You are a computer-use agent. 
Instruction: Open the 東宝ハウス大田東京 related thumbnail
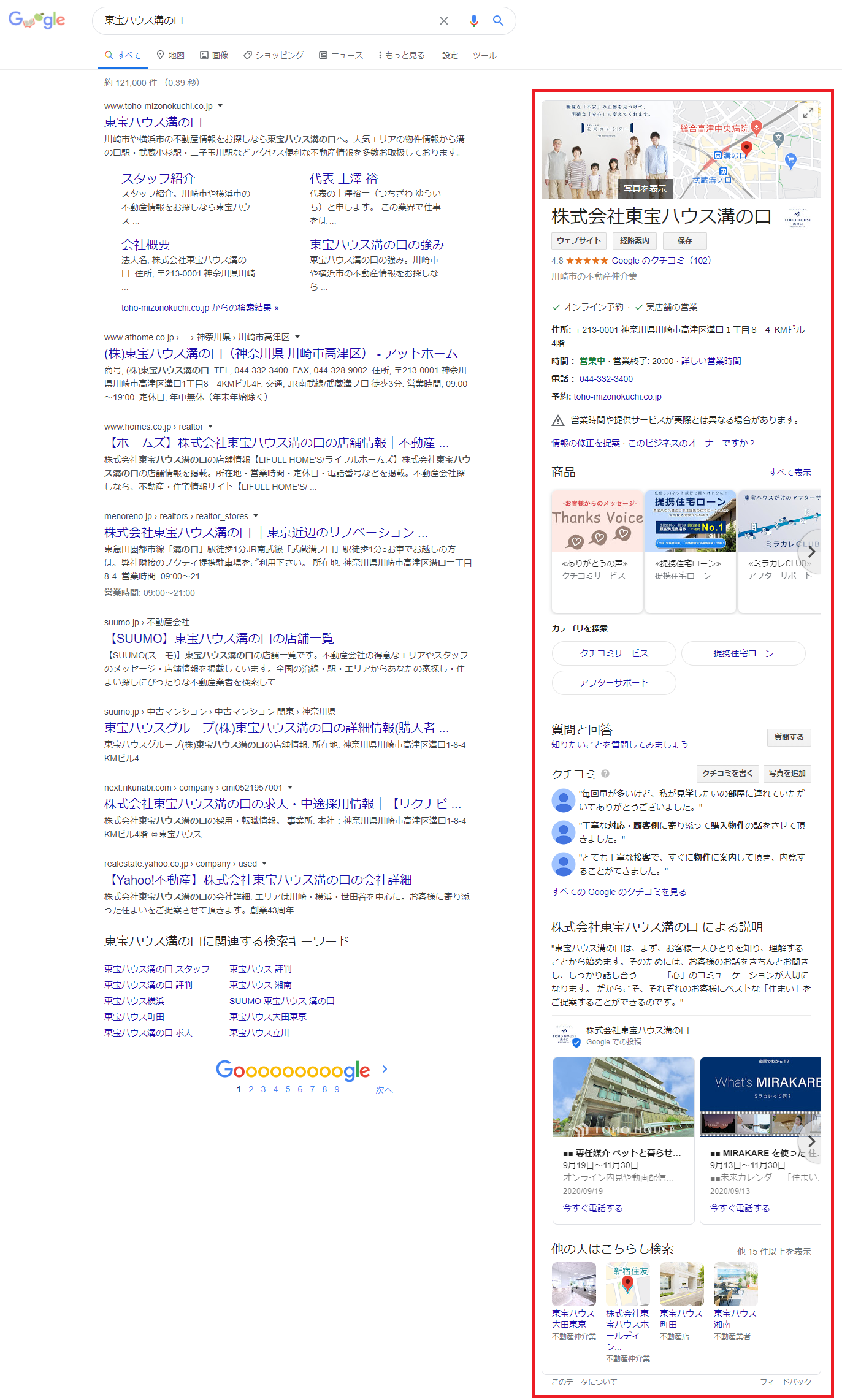click(573, 1284)
